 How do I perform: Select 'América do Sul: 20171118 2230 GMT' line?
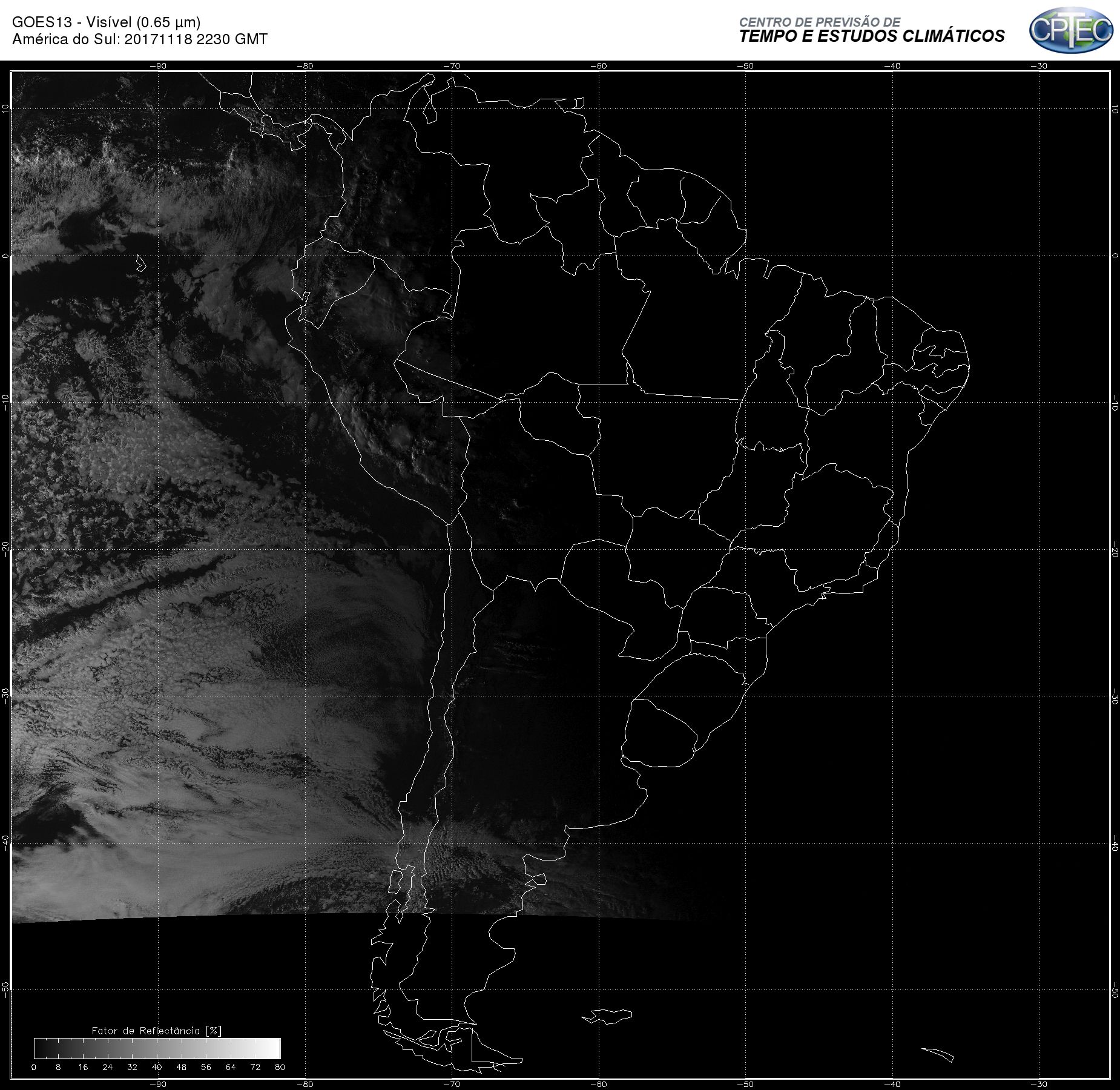point(140,39)
